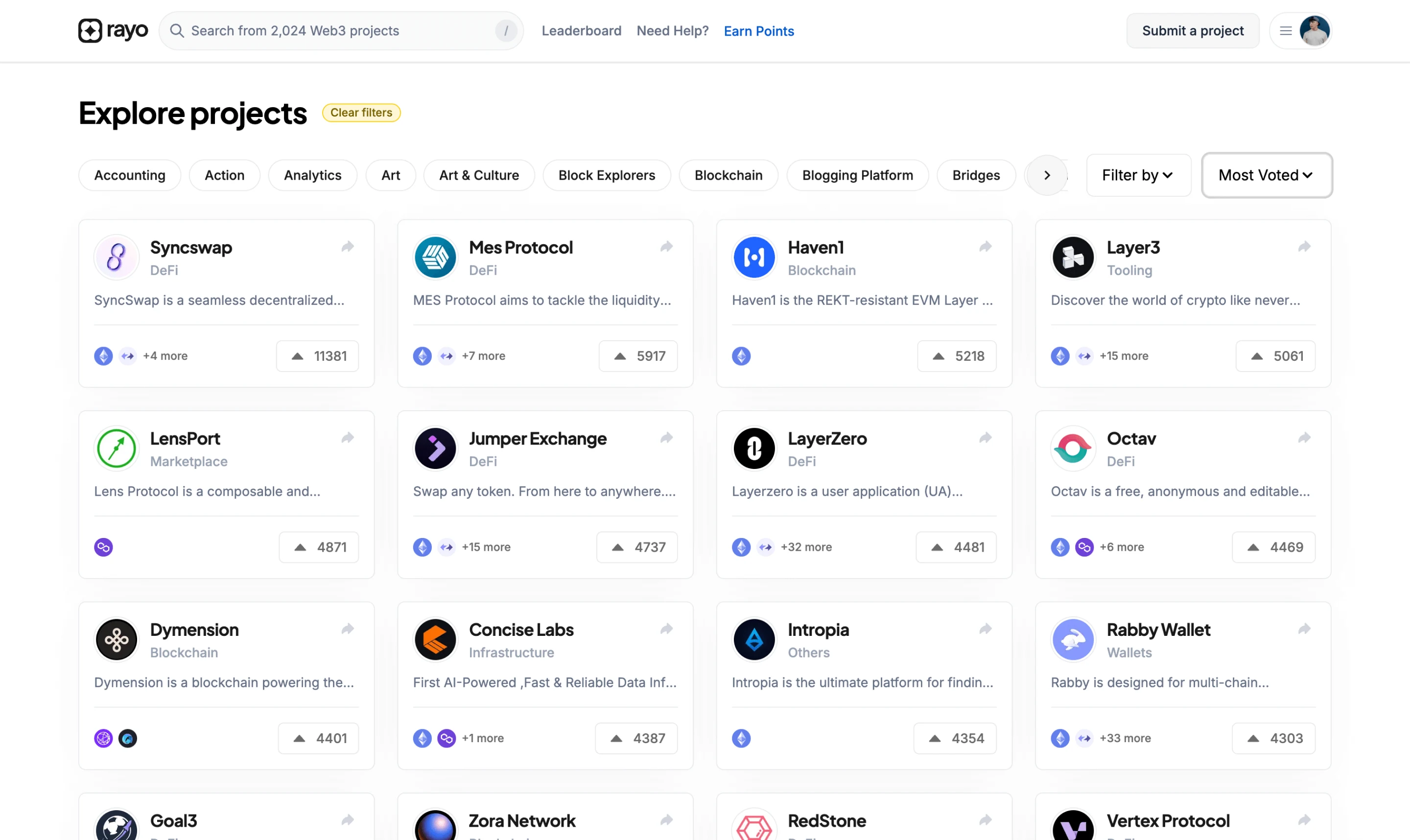Click the Rabby Wallet rabbit logo
The width and height of the screenshot is (1410, 840).
click(1073, 640)
